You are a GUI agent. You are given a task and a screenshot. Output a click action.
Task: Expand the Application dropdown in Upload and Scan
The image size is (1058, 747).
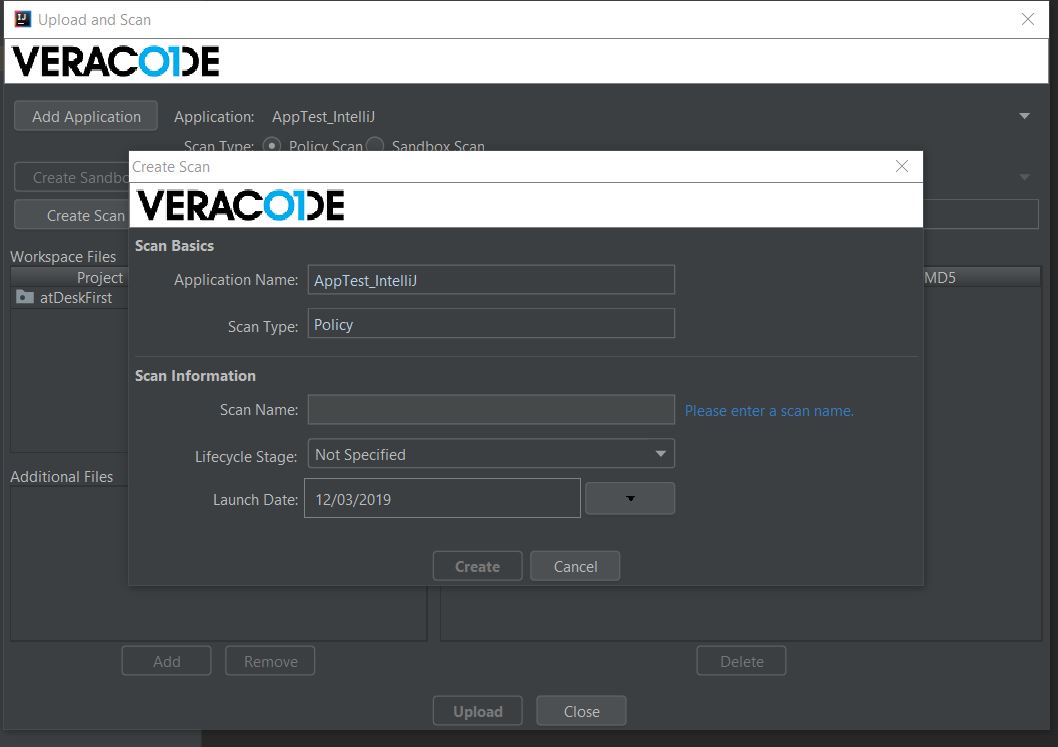coord(1024,116)
